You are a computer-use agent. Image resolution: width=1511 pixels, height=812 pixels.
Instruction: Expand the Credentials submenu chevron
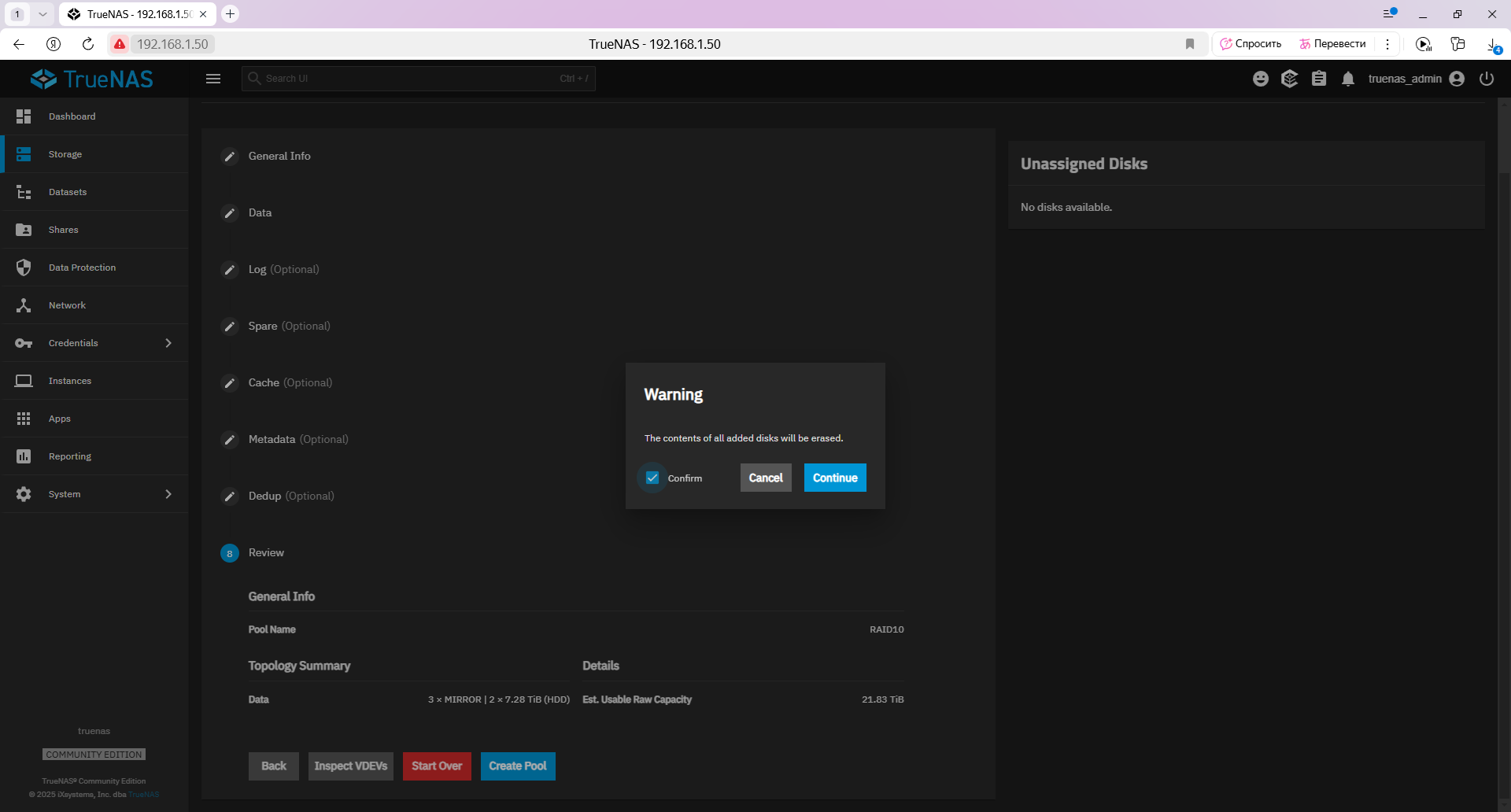pyautogui.click(x=168, y=343)
